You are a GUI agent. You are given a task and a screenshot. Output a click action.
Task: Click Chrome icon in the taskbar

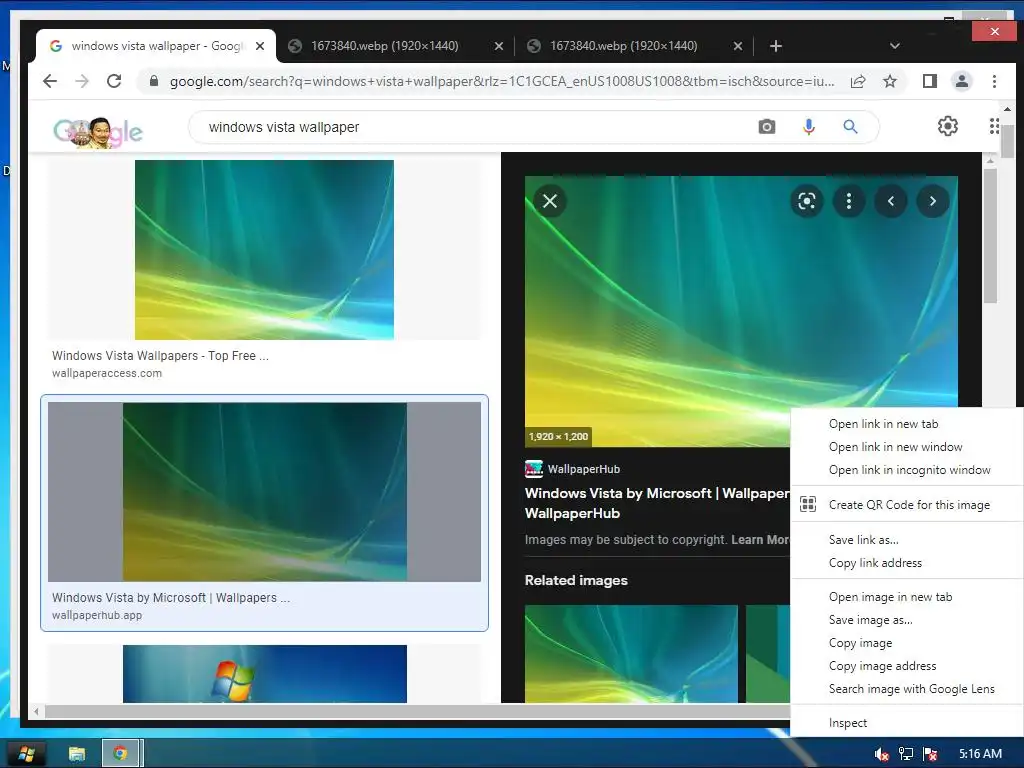click(x=120, y=754)
